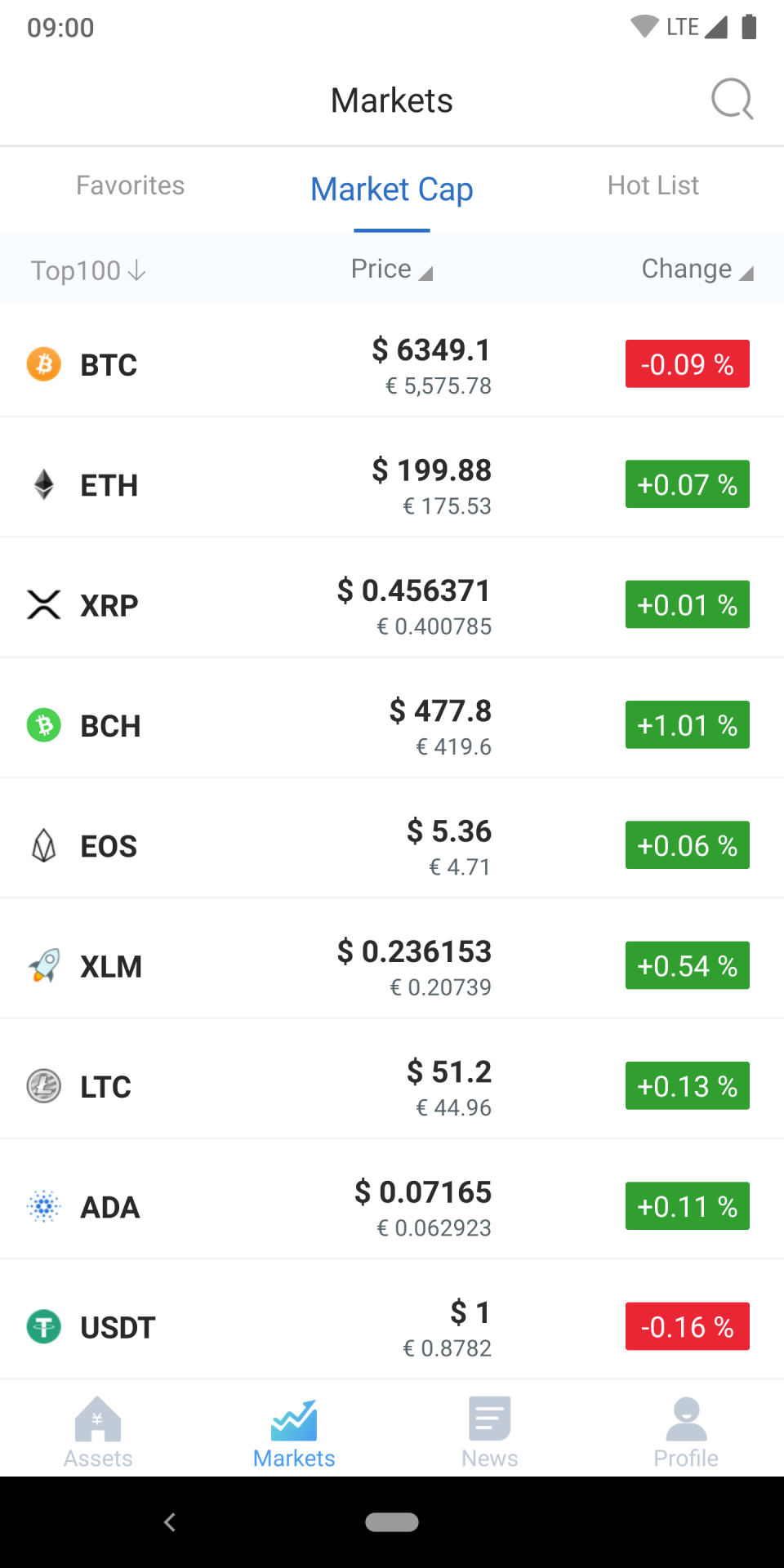
Task: Switch to the Hot List tab
Action: (653, 186)
